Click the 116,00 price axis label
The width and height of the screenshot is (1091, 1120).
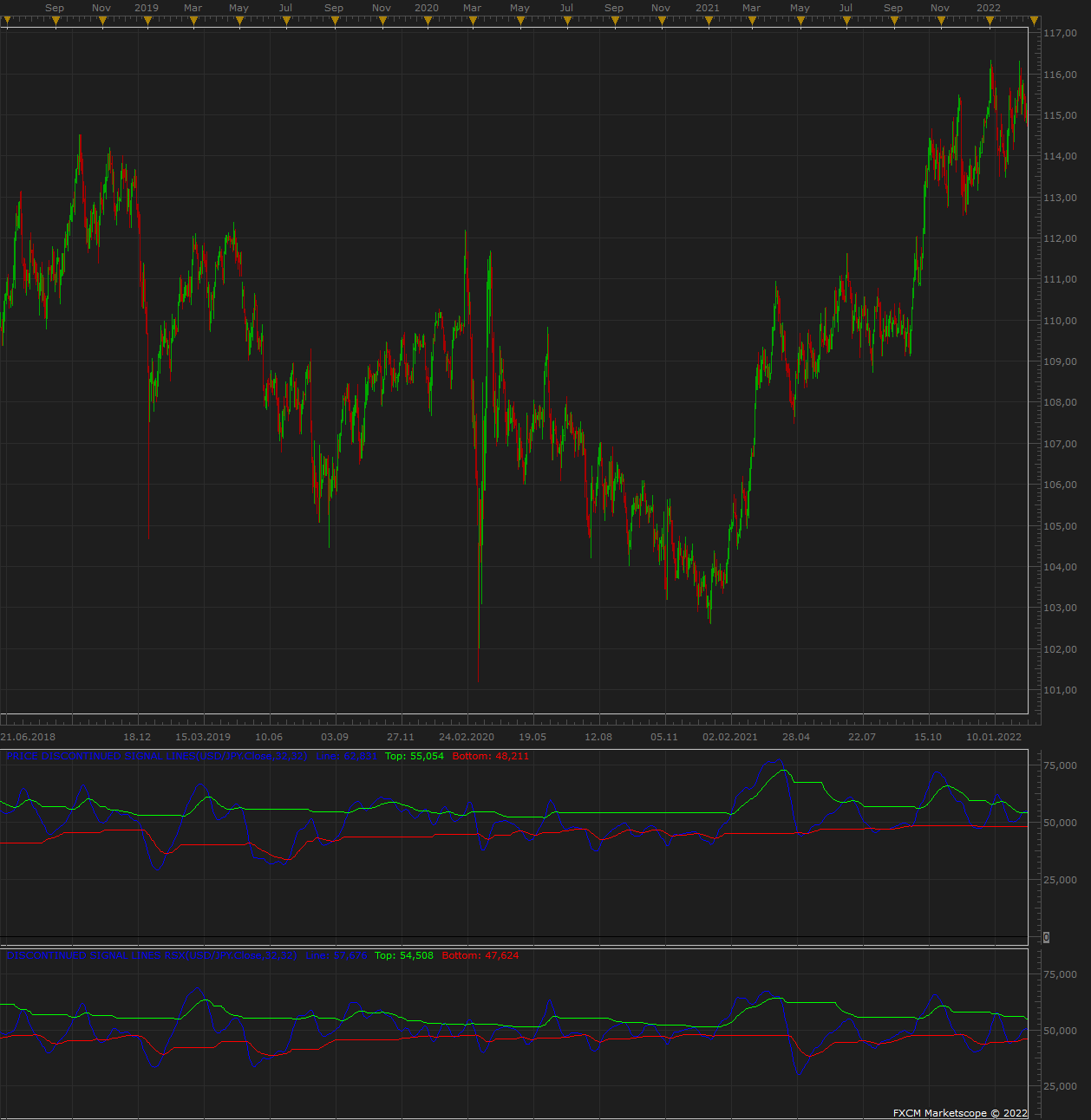[1061, 75]
